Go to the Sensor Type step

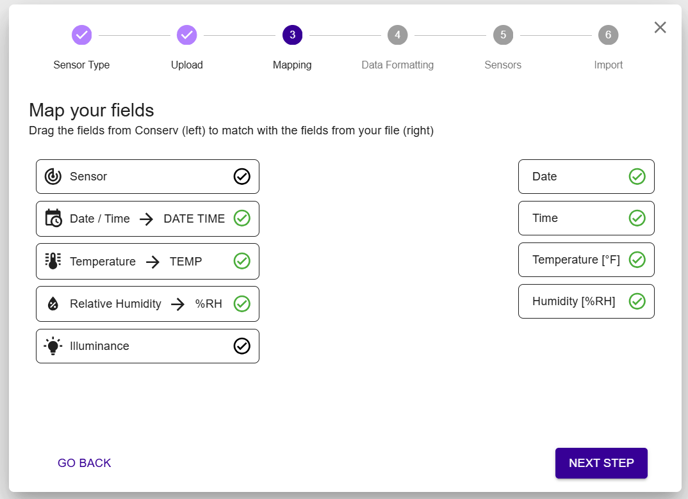tap(82, 35)
